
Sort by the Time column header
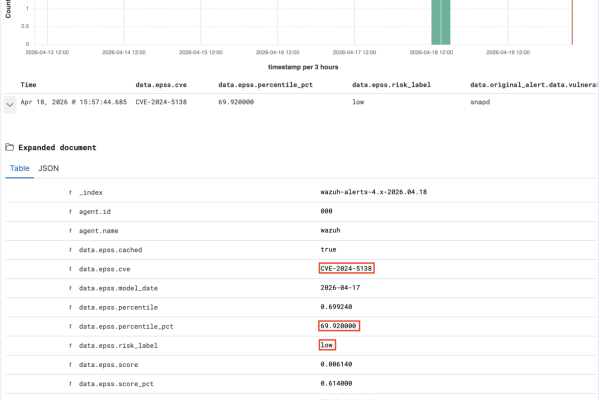point(28,85)
